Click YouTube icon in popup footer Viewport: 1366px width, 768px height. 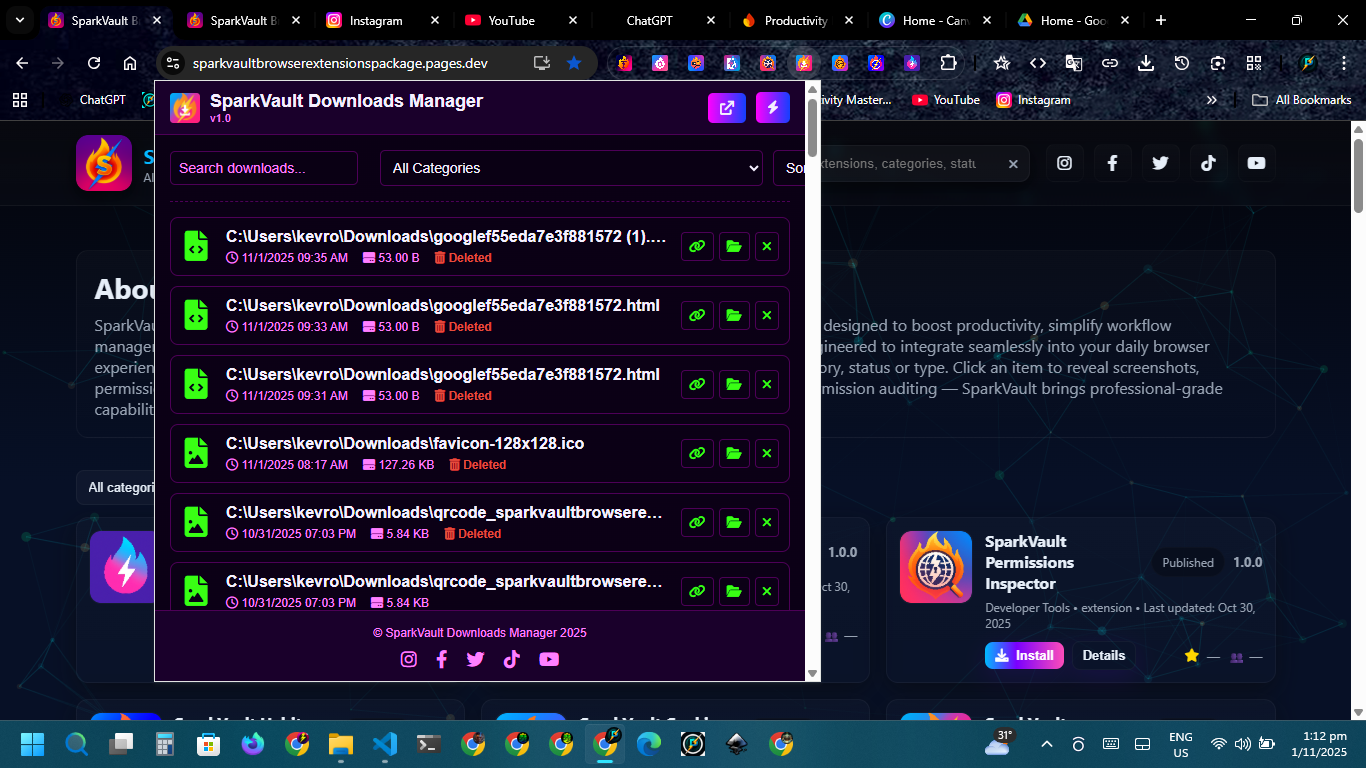pos(549,659)
